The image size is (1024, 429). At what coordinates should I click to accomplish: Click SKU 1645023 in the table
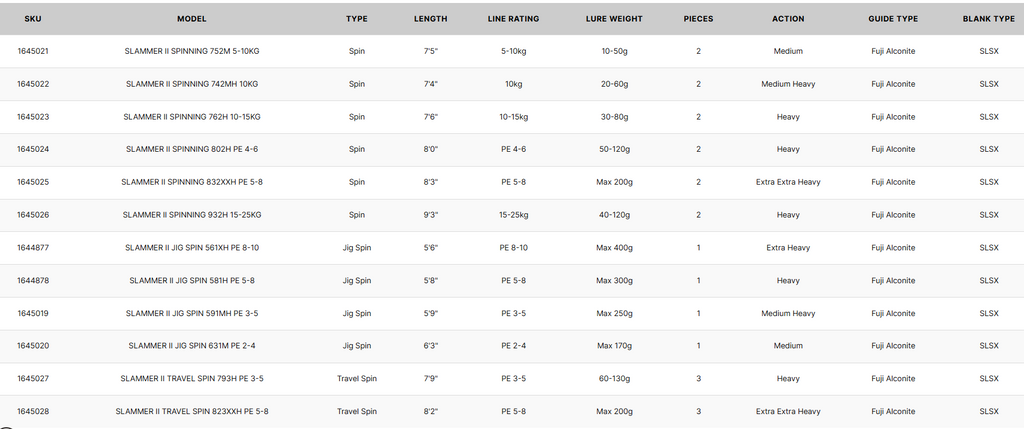(33, 117)
